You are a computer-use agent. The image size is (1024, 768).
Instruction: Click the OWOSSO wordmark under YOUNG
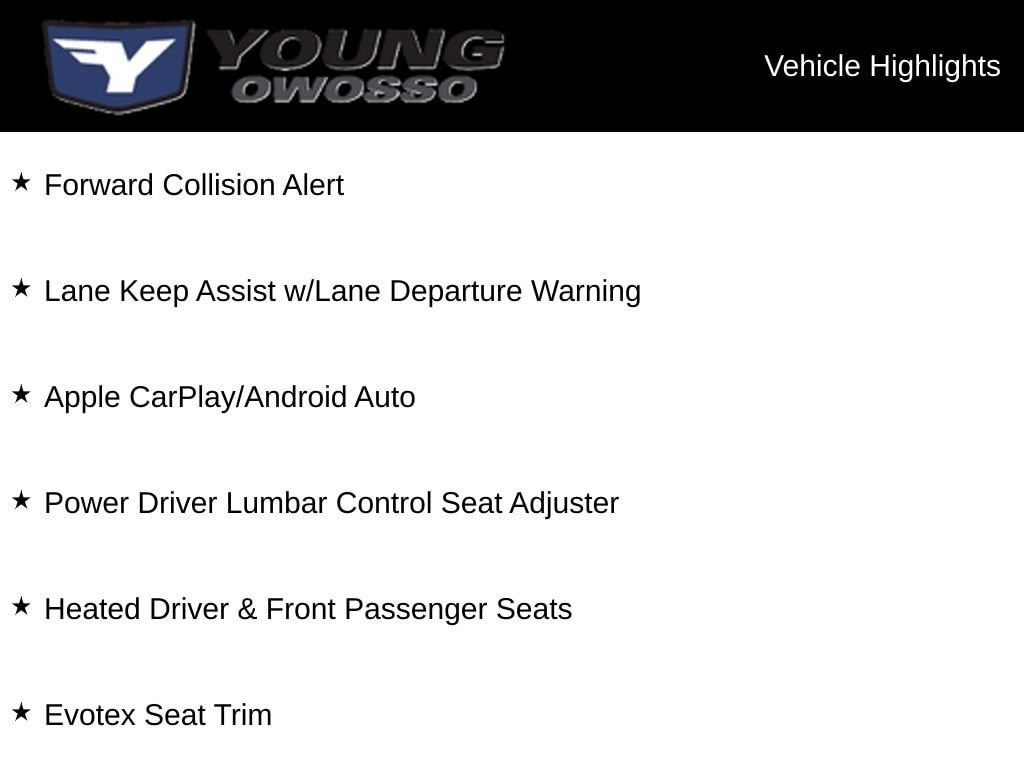click(x=355, y=89)
